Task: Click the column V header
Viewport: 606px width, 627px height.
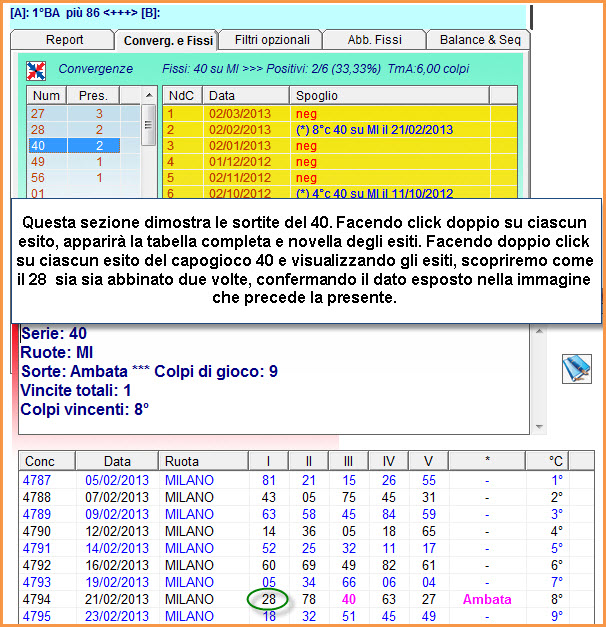Action: pos(428,461)
